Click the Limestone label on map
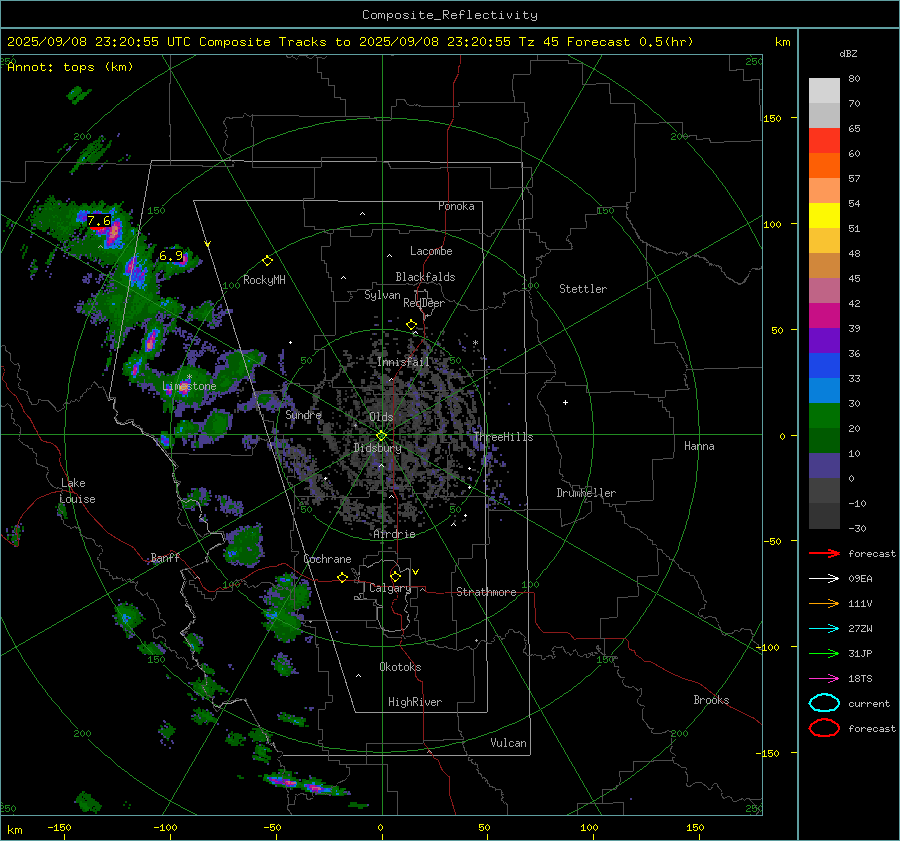This screenshot has height=841, width=900. [x=189, y=386]
